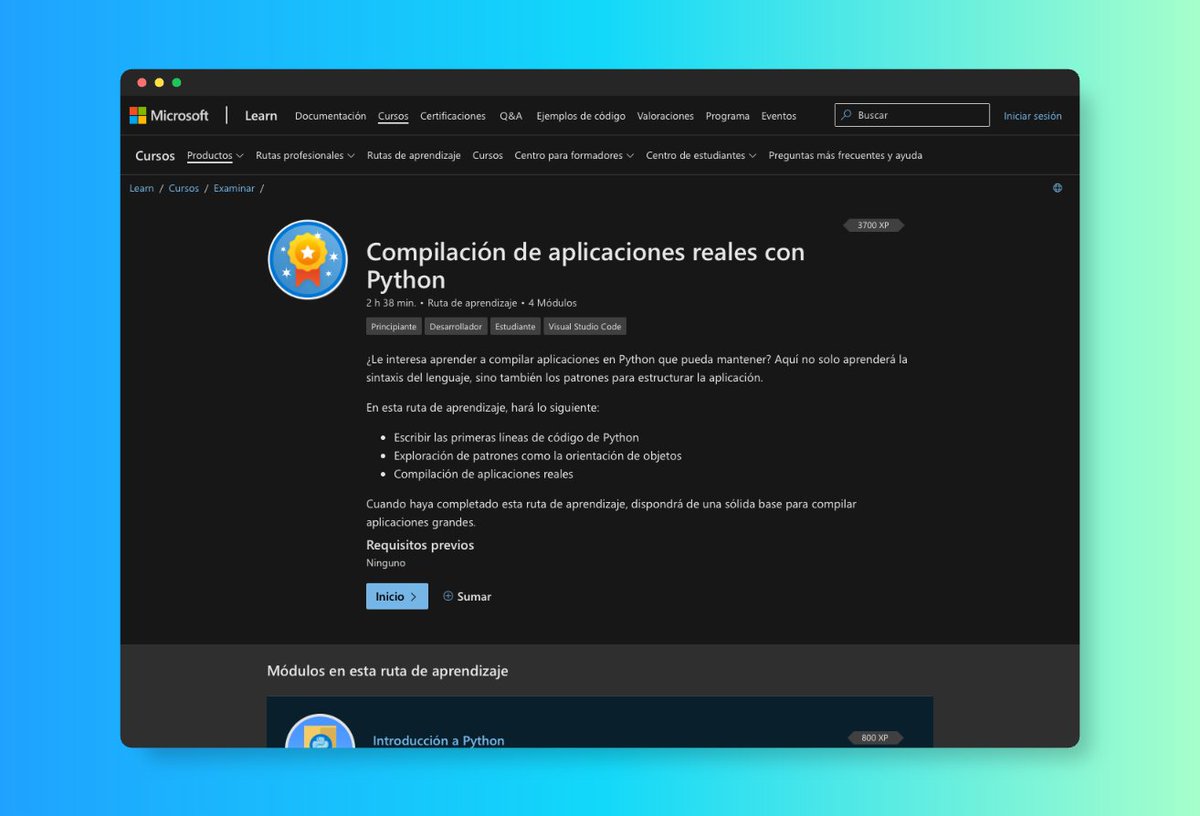Viewport: 1200px width, 816px height.
Task: Click the green maximize window button
Action: tap(177, 83)
